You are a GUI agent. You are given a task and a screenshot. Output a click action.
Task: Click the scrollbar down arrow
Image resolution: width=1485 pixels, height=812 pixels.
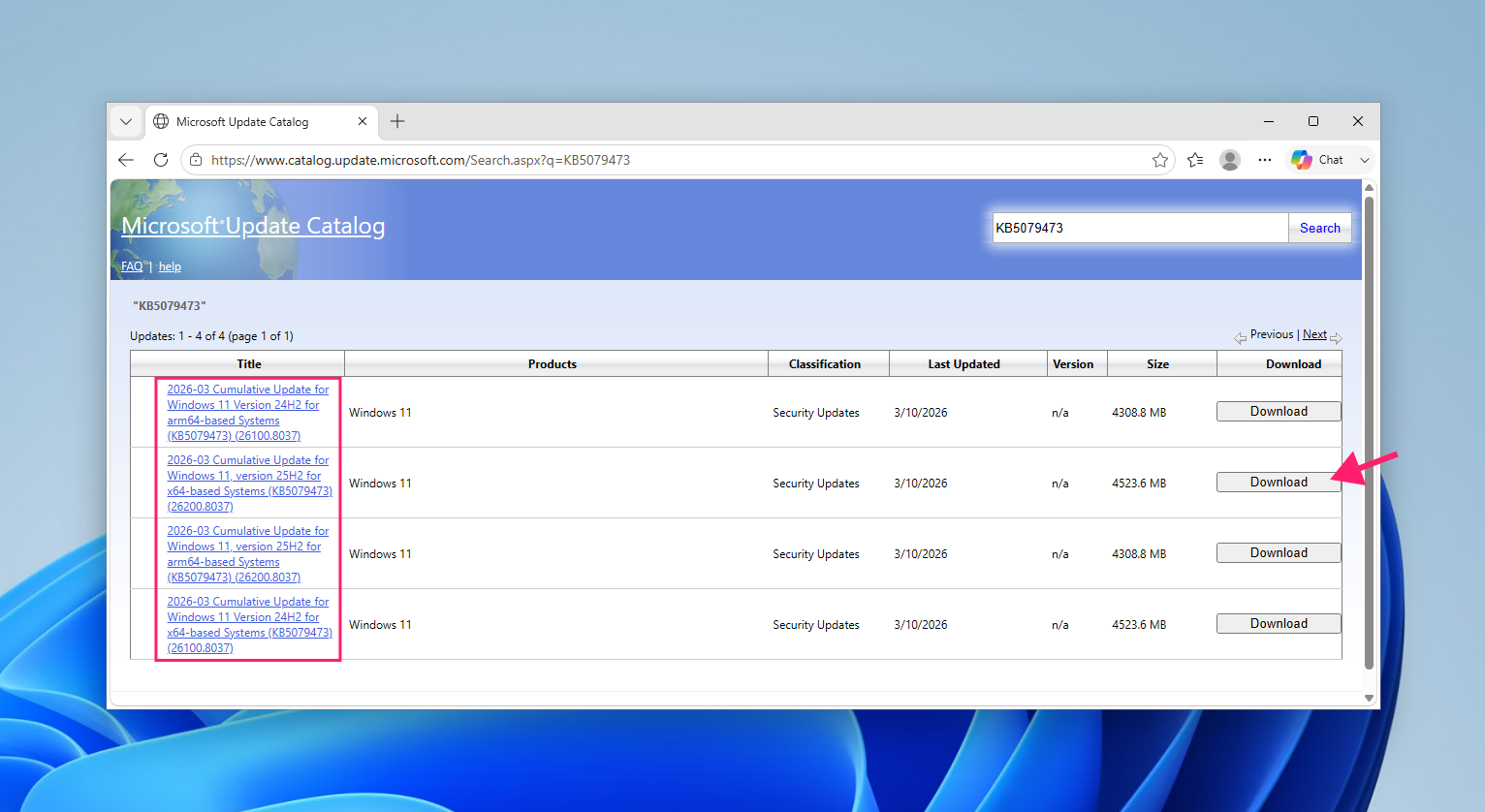[1369, 698]
